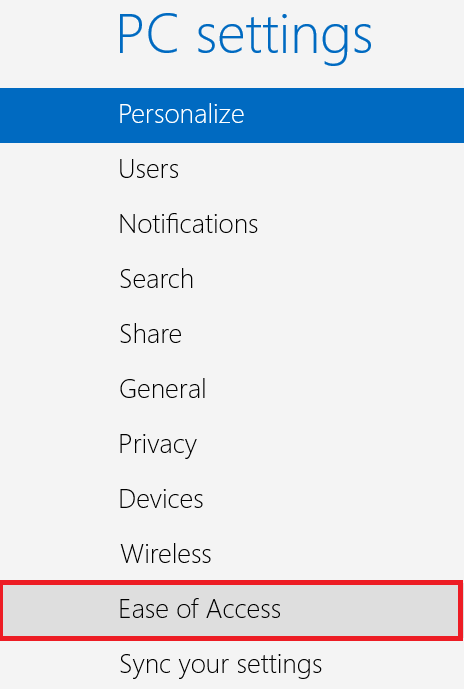Show app notification options
This screenshot has width=464, height=689.
click(232, 224)
